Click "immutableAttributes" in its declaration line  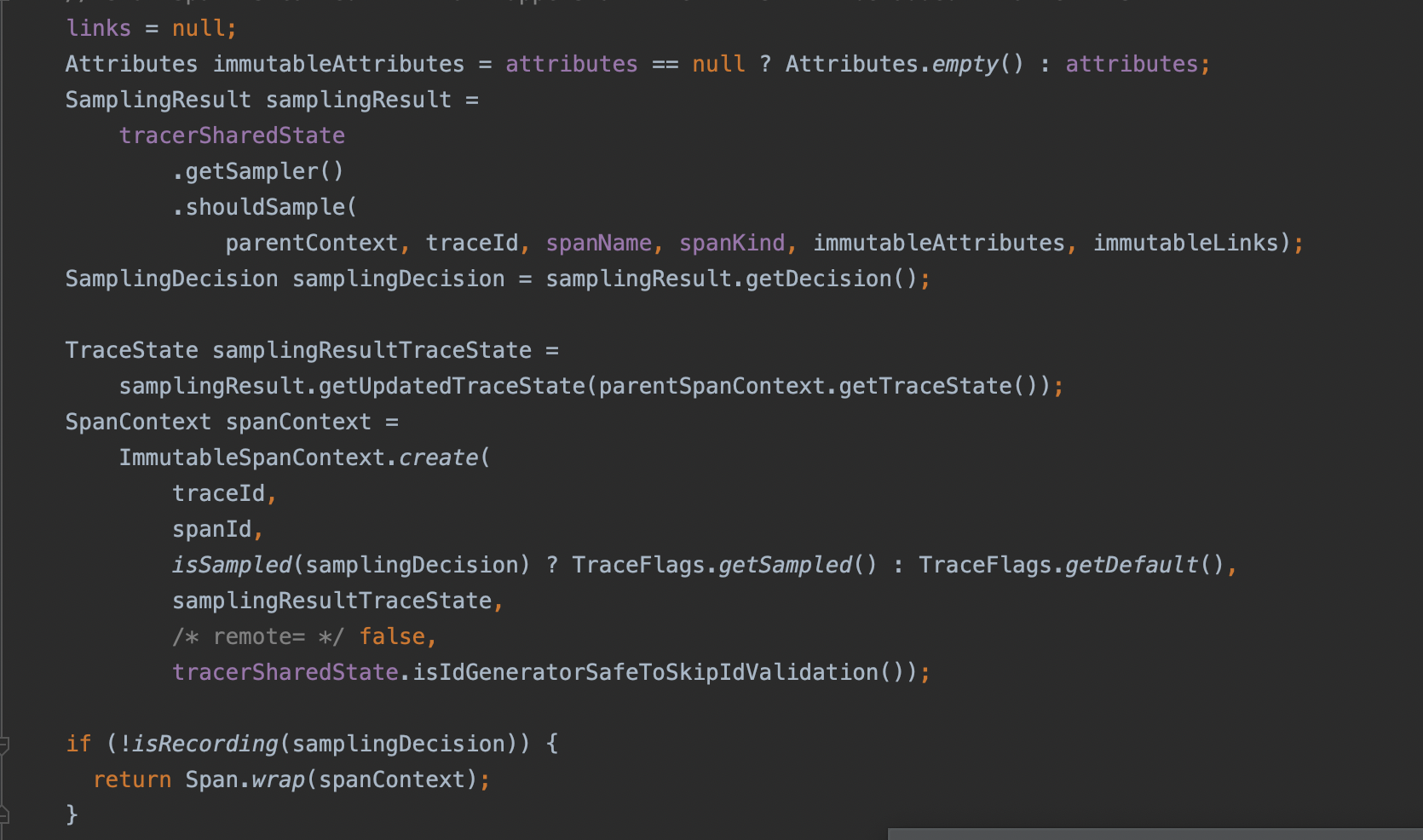(x=338, y=64)
